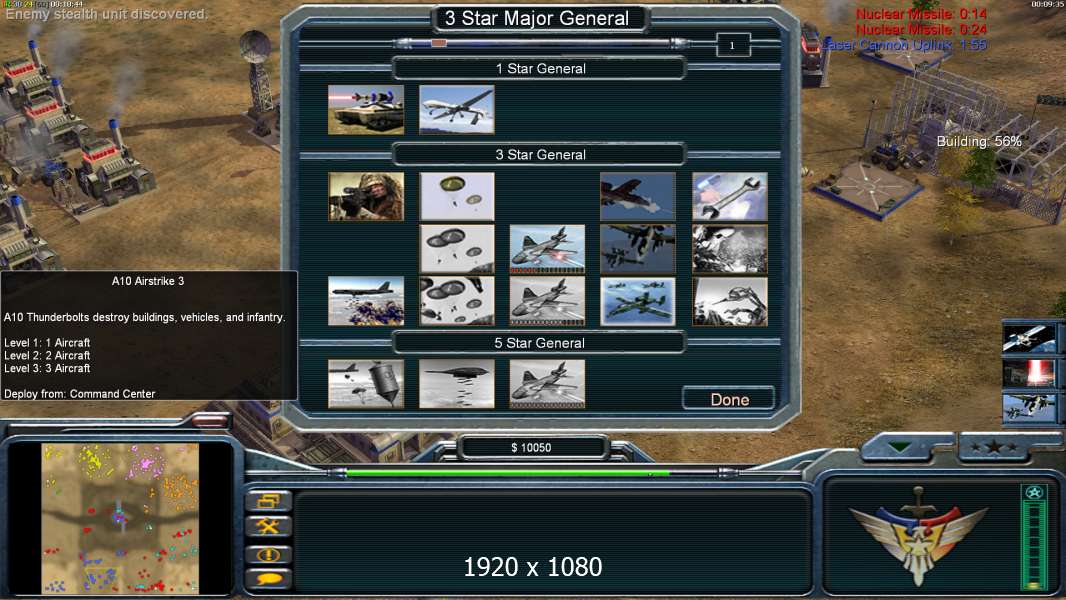This screenshot has height=600, width=1066.
Task: Select the Paladin tank general power icon
Action: pos(366,109)
